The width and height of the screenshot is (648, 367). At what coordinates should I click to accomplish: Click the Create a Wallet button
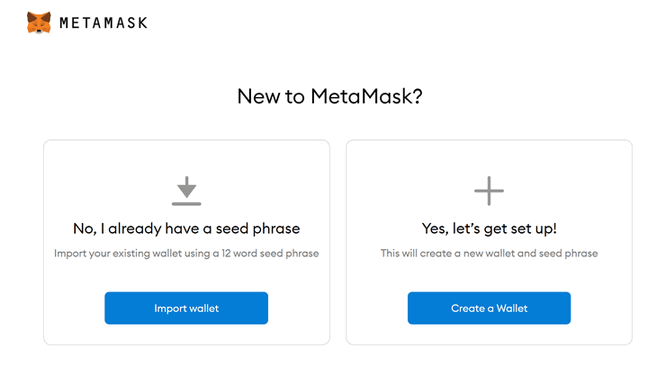(x=489, y=308)
